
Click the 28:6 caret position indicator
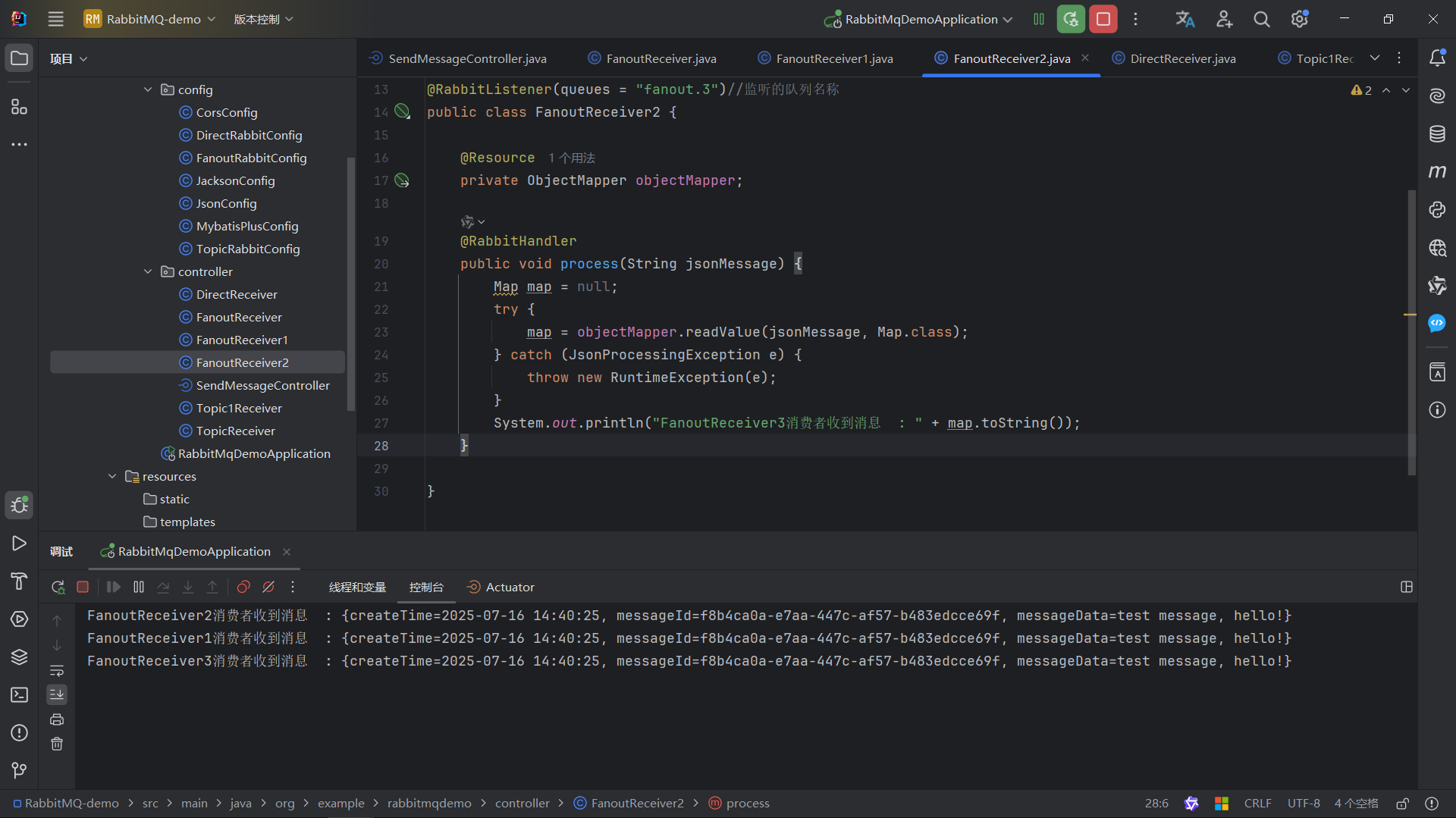point(1156,803)
